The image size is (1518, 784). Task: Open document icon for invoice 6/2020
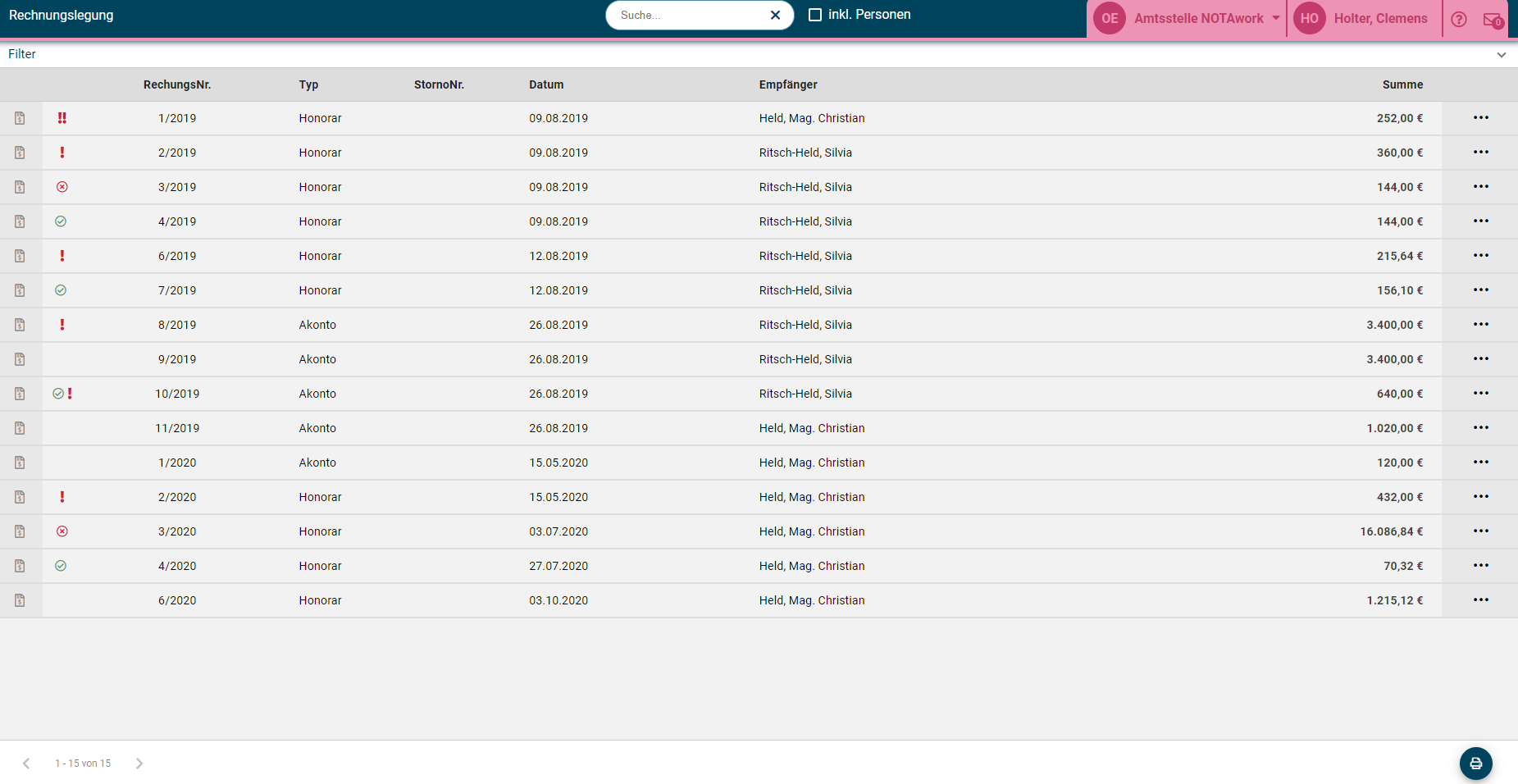(x=20, y=600)
